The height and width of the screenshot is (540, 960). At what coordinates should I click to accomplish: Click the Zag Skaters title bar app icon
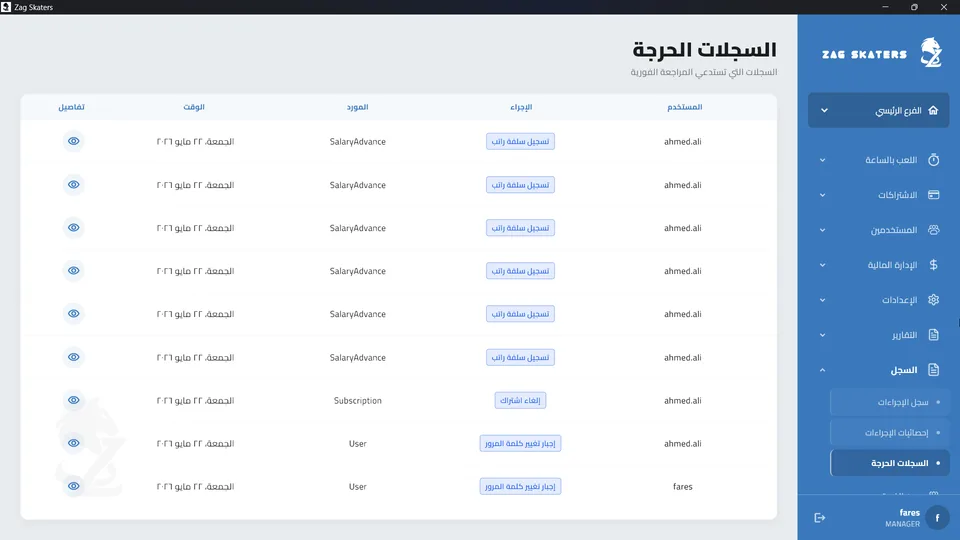click(6, 7)
